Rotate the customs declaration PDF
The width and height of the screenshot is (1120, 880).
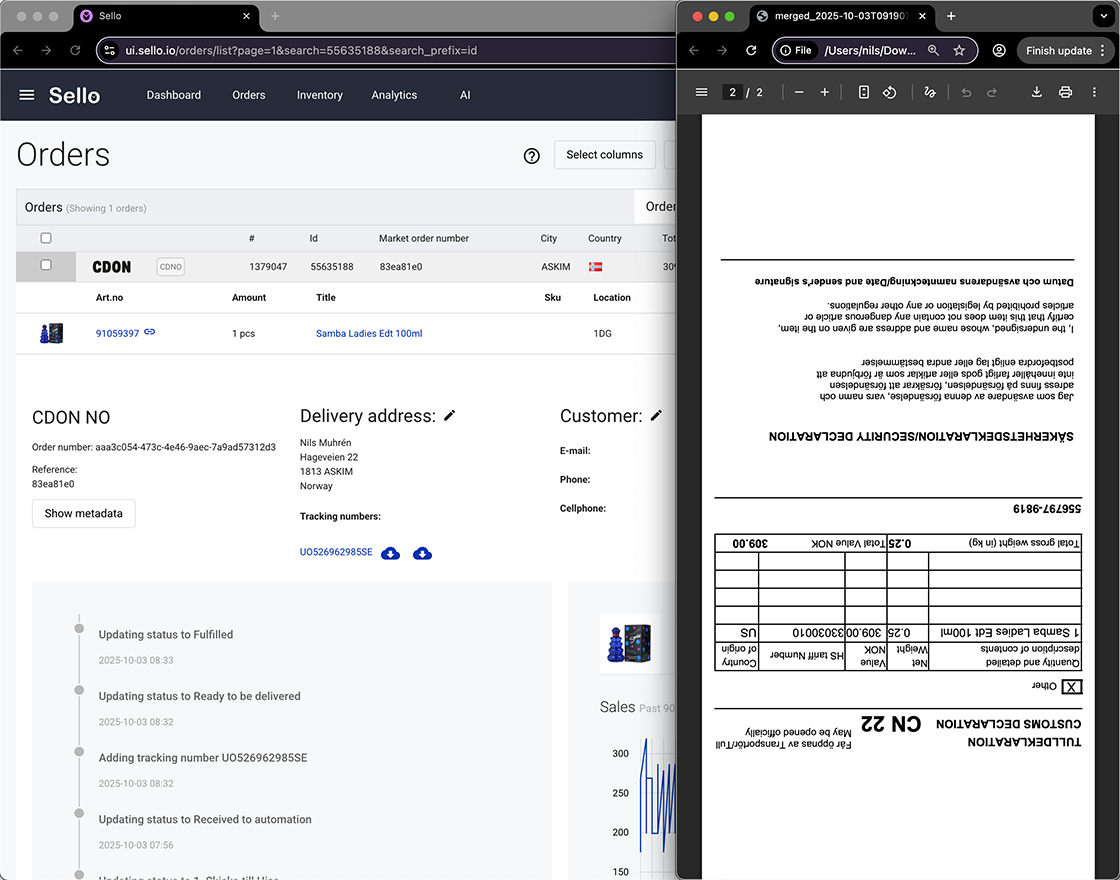(x=889, y=92)
